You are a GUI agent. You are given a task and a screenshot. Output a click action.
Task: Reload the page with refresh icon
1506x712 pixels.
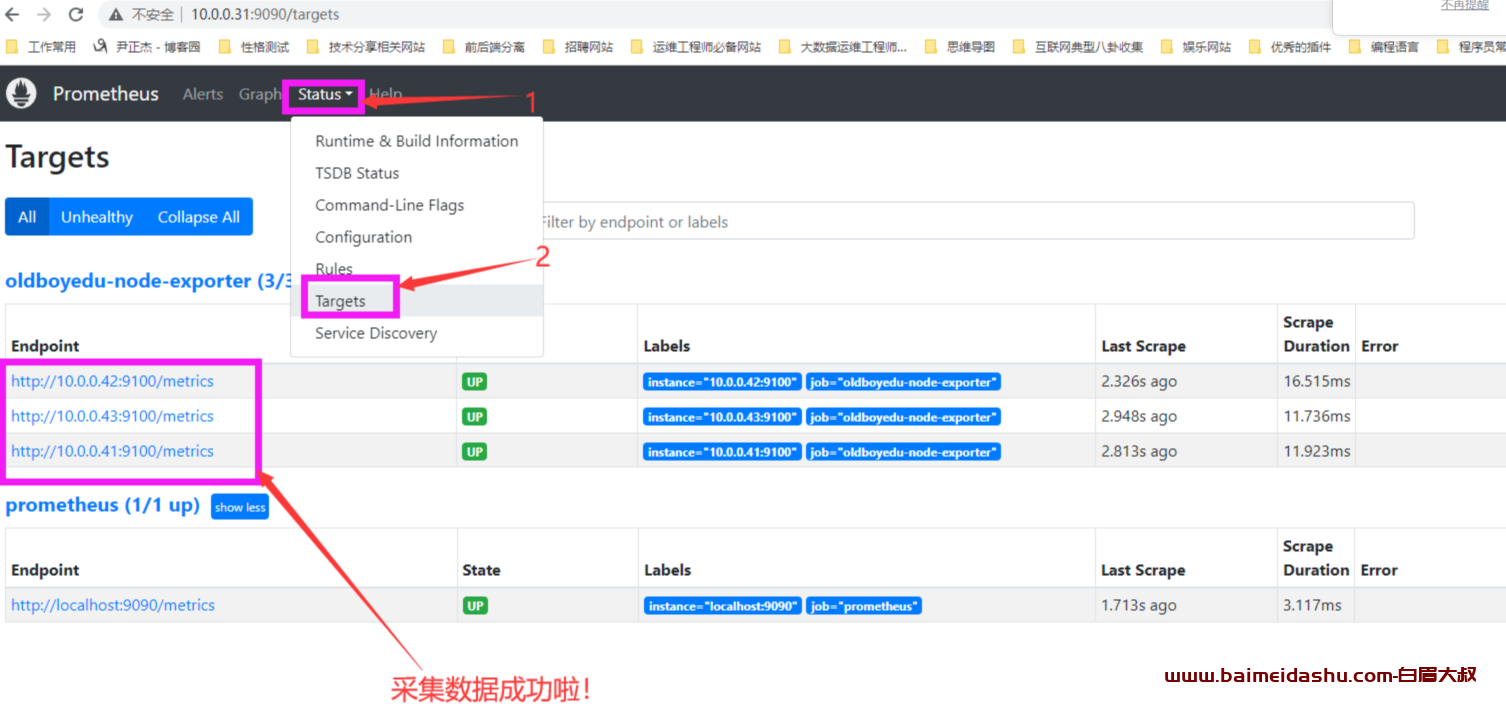pos(76,14)
